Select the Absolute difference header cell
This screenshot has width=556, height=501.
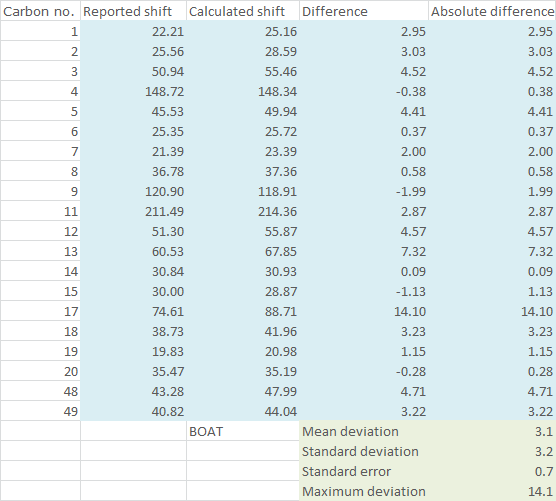pos(492,11)
